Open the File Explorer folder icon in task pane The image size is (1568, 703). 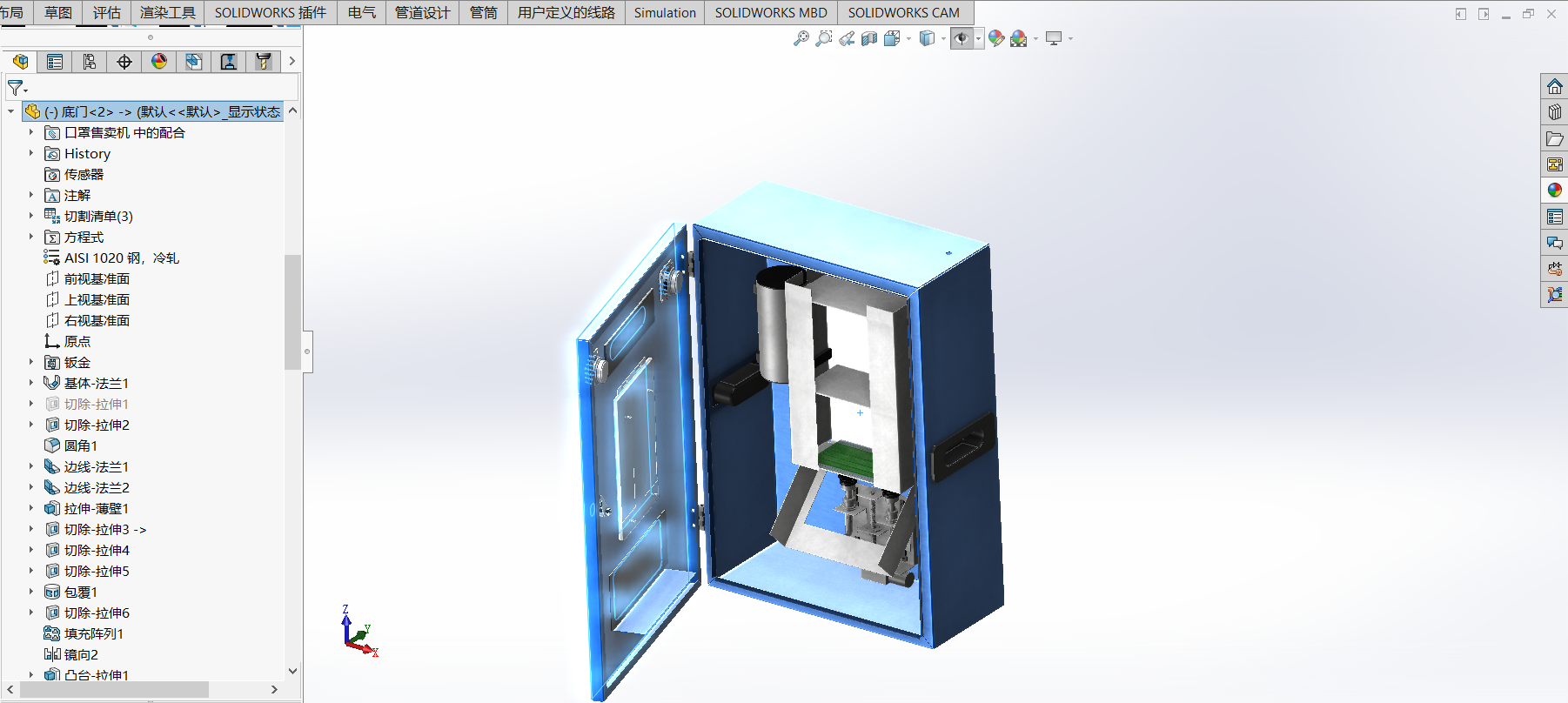coord(1555,138)
